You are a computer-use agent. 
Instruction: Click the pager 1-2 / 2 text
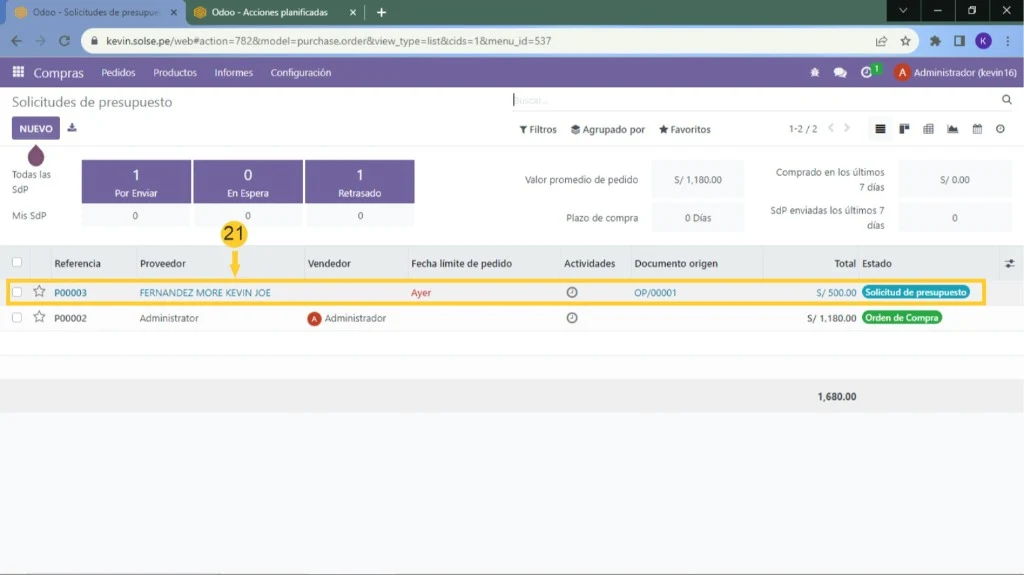pos(803,129)
